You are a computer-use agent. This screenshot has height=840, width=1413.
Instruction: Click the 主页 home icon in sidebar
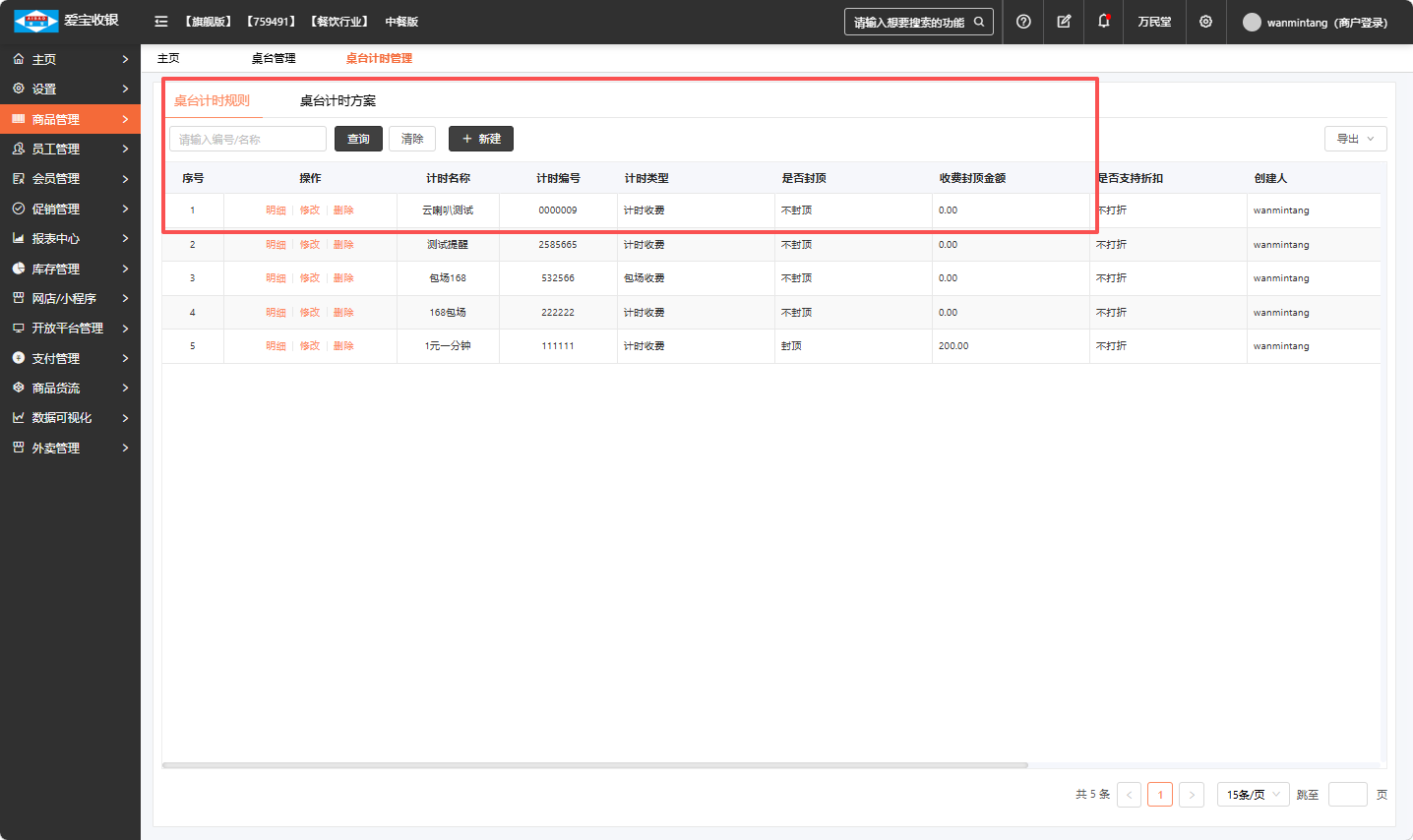pyautogui.click(x=18, y=59)
